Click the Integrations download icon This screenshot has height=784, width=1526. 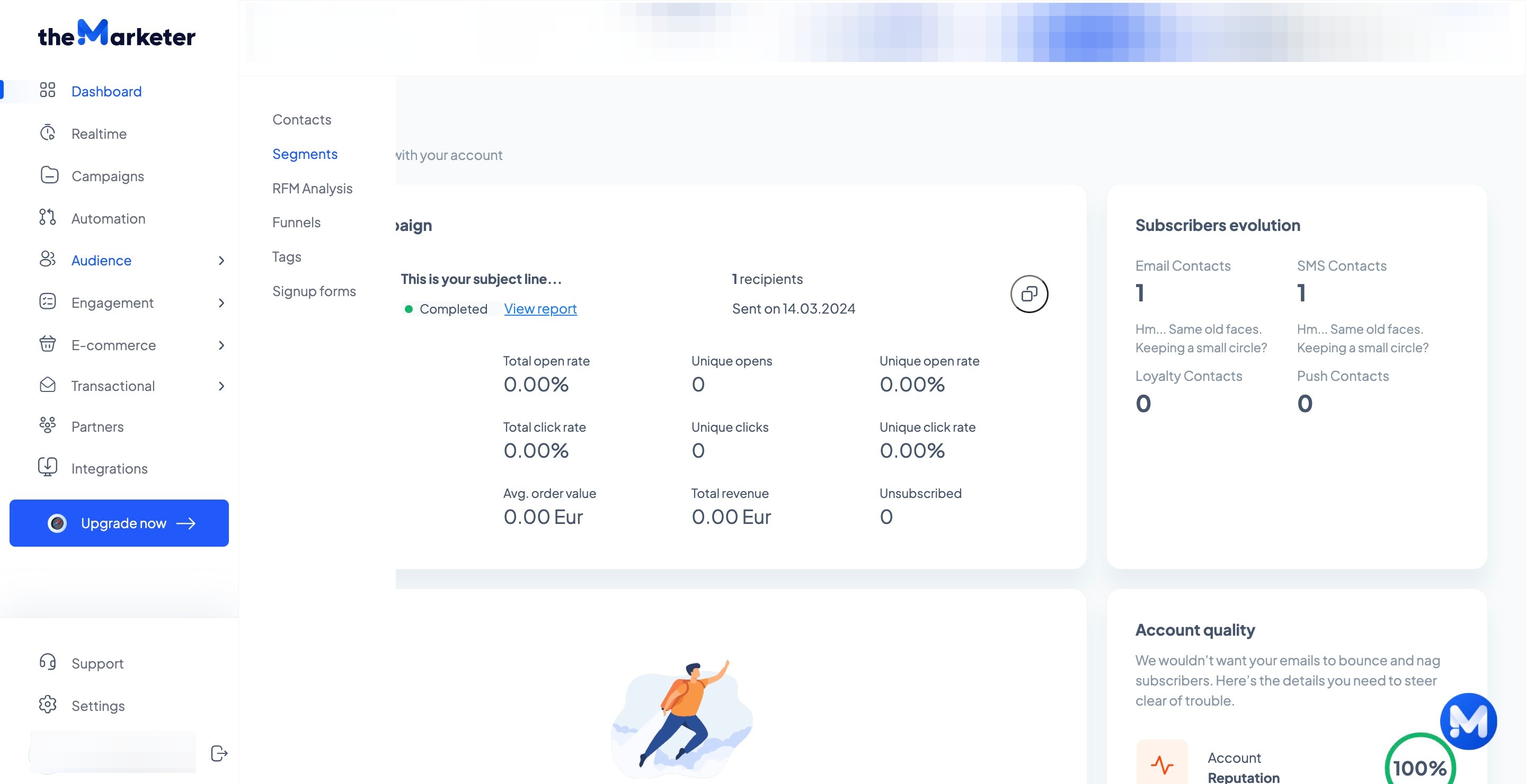click(47, 467)
